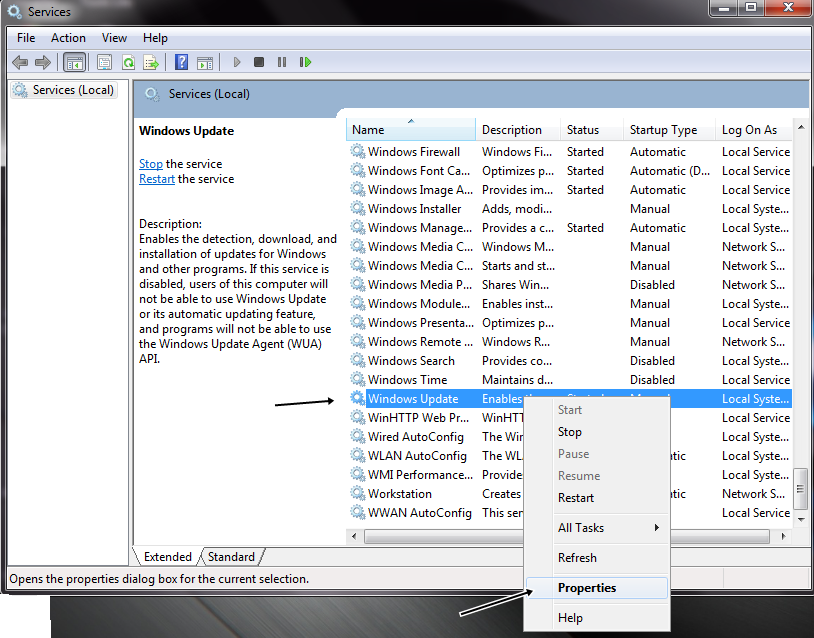Switch to the Standard tab

click(x=231, y=556)
